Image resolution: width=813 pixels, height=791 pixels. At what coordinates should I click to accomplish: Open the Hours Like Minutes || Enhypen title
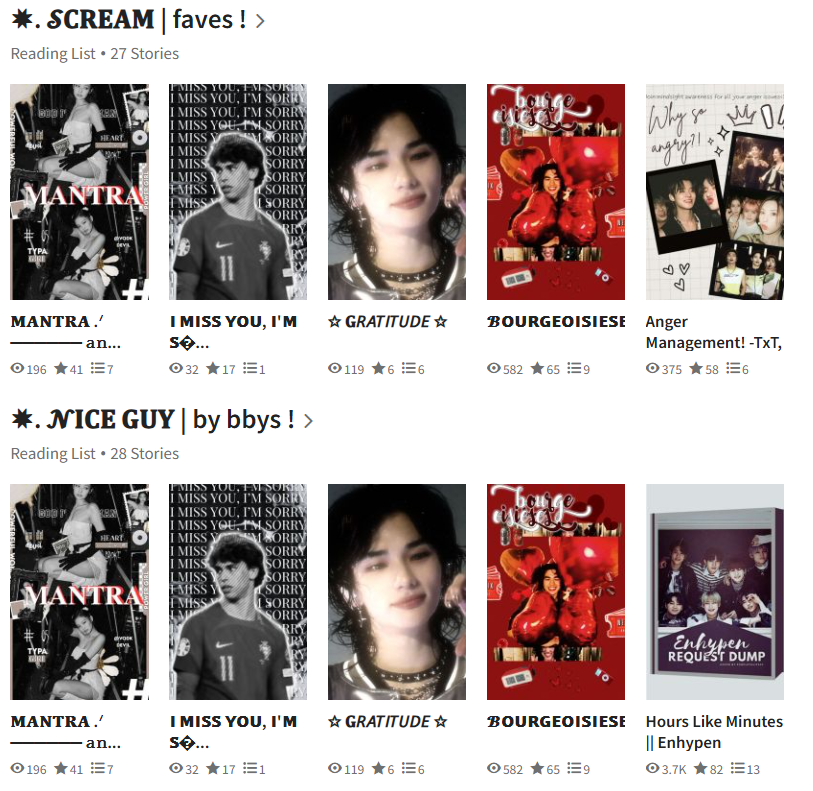714,731
